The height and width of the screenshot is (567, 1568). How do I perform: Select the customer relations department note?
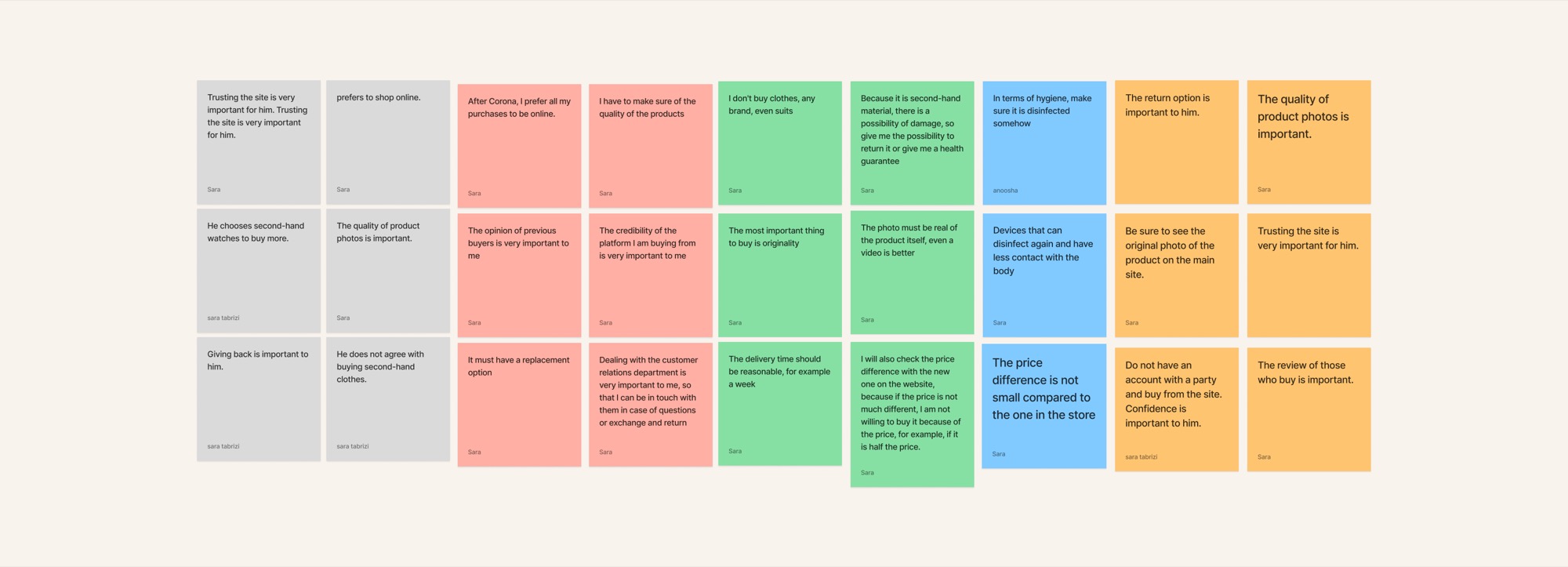click(650, 405)
